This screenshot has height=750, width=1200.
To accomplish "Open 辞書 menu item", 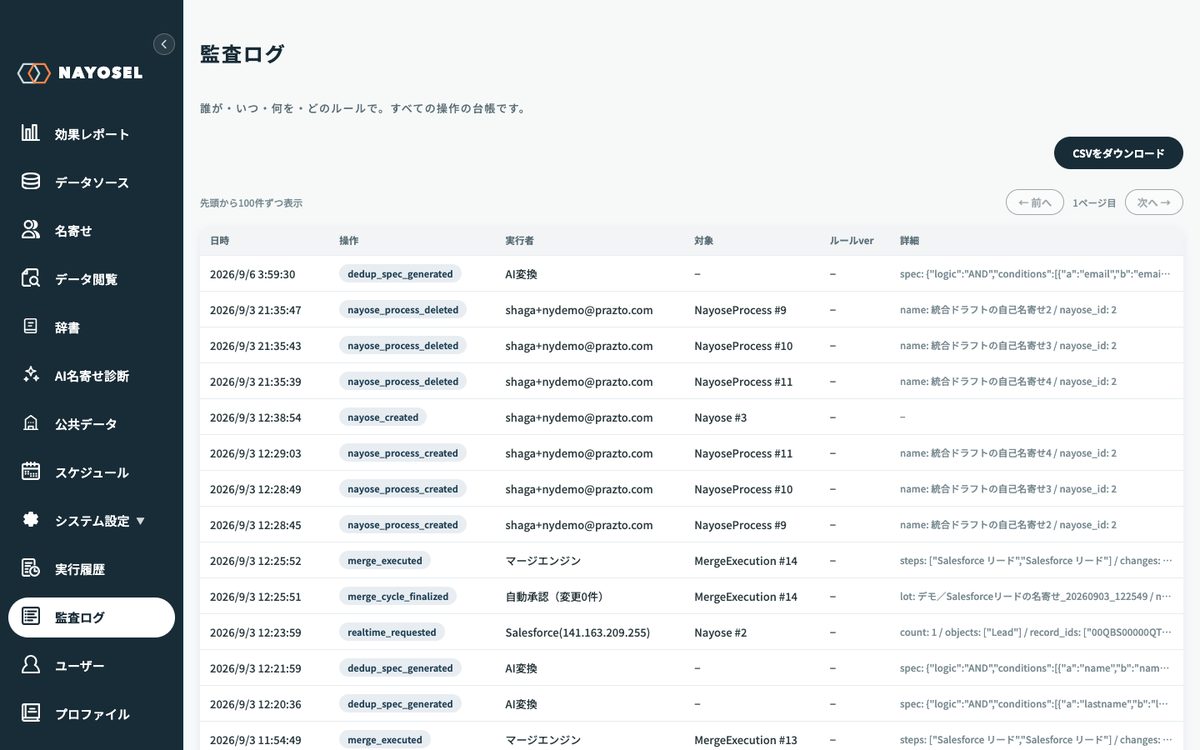I will (x=91, y=327).
